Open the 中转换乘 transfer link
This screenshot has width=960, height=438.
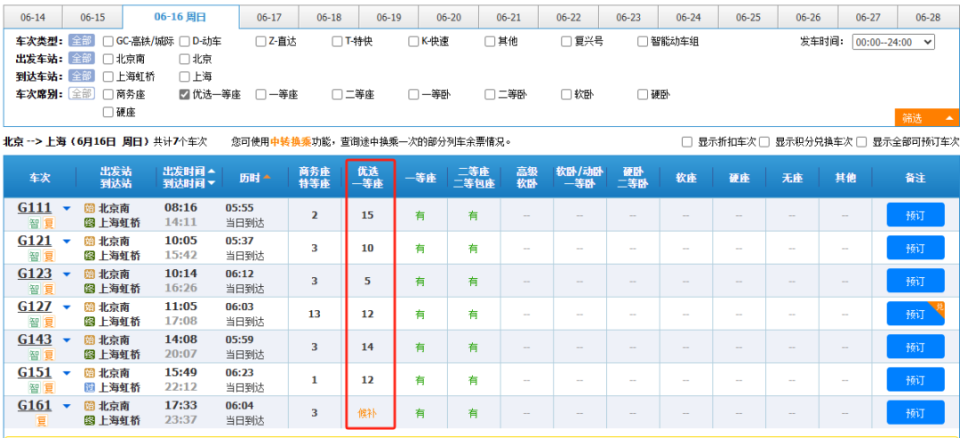coord(290,142)
